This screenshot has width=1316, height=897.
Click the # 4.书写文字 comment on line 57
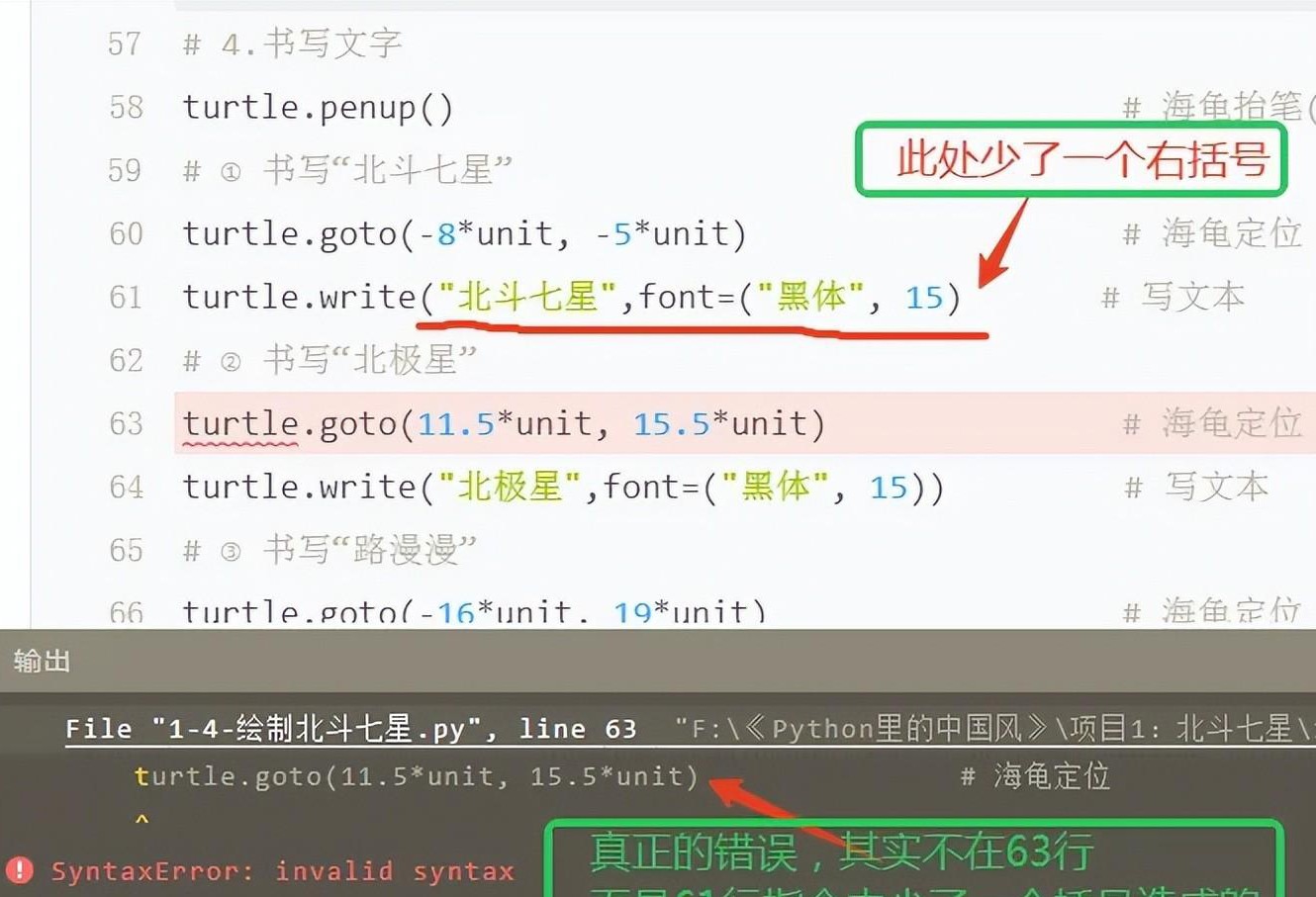tap(292, 44)
